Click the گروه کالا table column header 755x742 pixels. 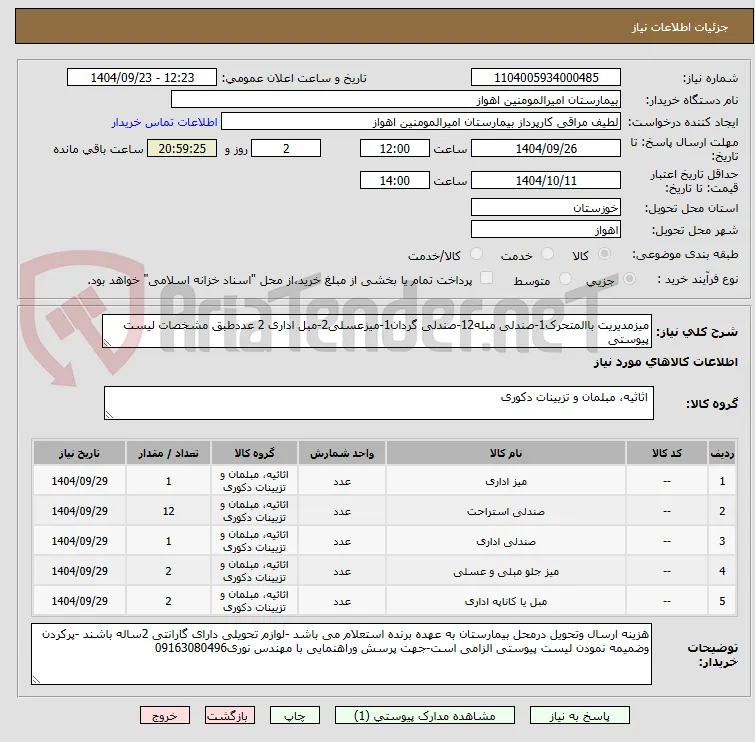click(254, 453)
